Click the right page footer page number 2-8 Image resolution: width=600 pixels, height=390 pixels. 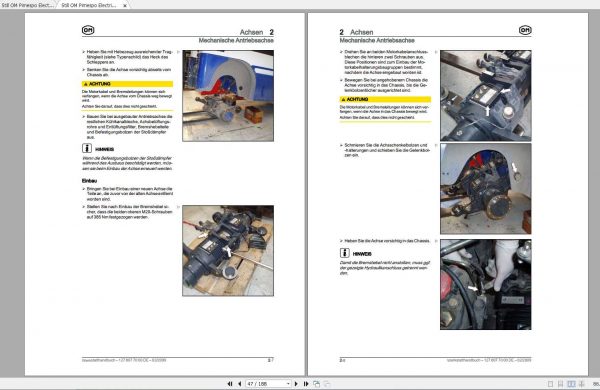tap(342, 360)
